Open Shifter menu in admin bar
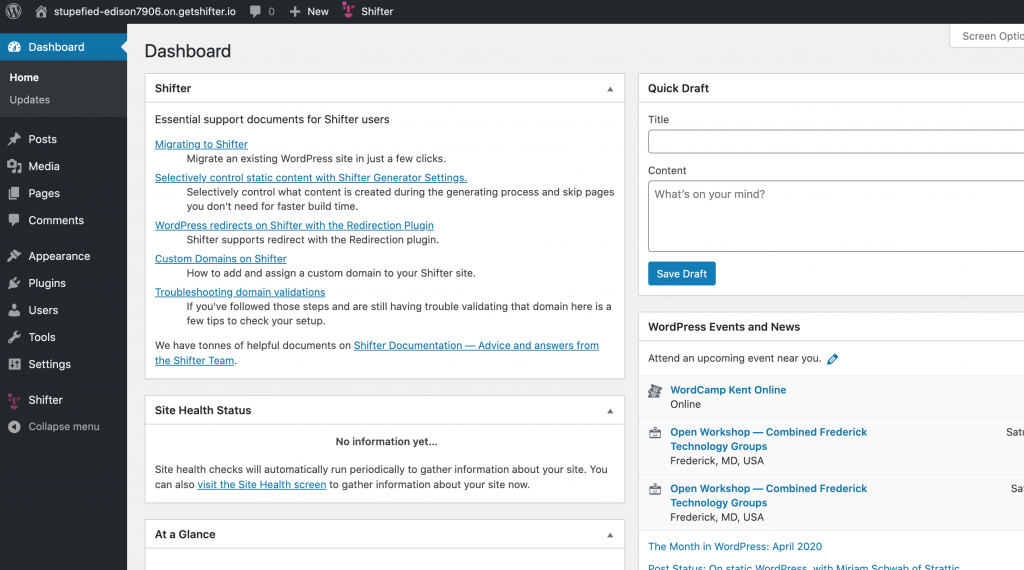The image size is (1024, 570). click(377, 11)
